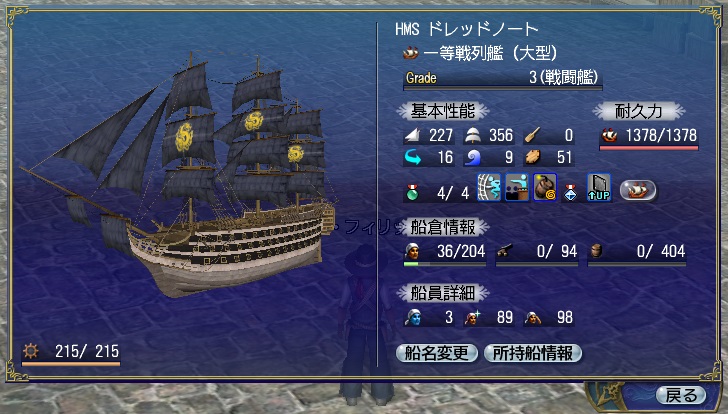The image size is (728, 414).
Task: Click the cannon icon in hold info
Action: coord(505,251)
